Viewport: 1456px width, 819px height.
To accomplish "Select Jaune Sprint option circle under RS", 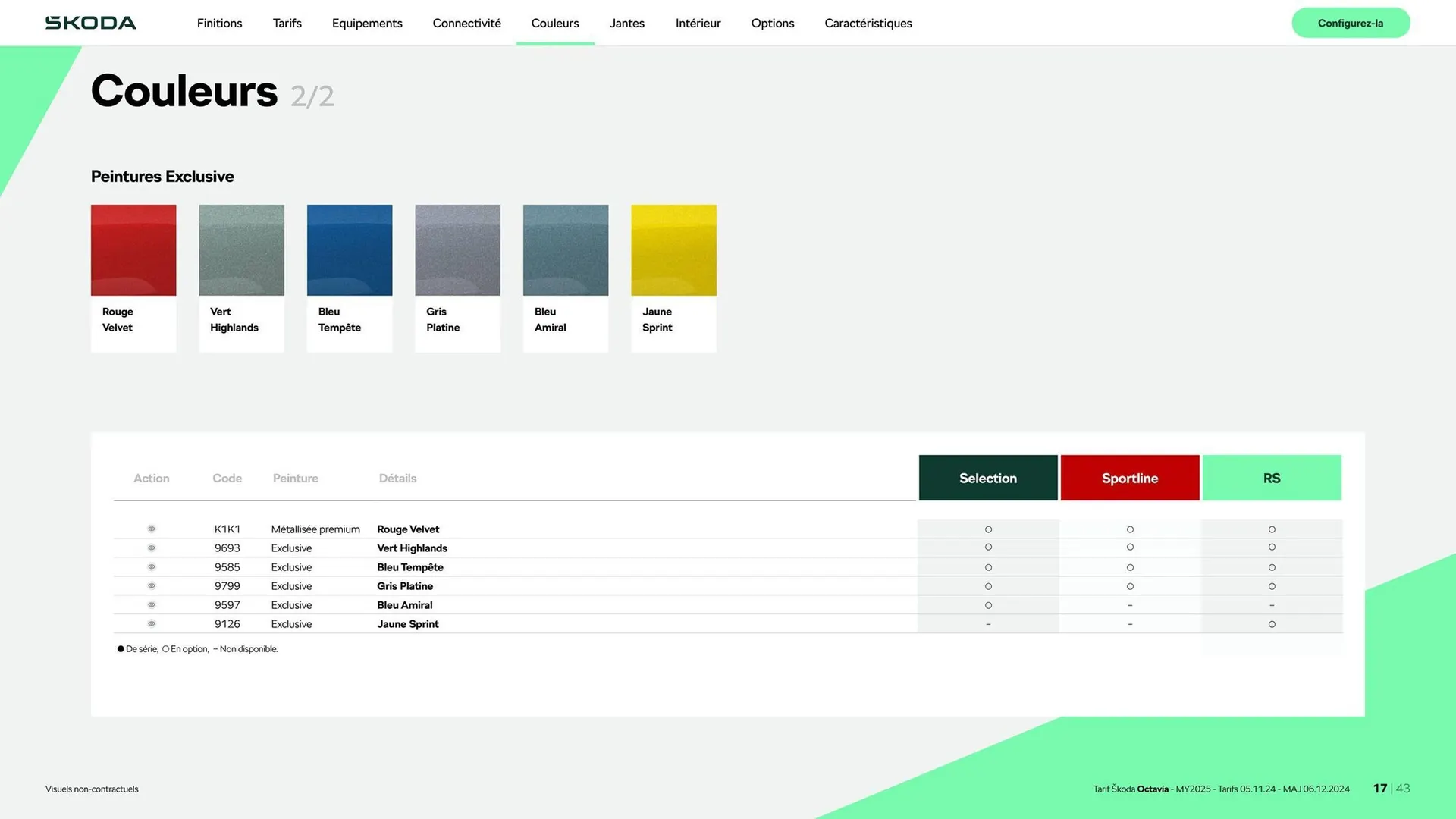I will tap(1272, 624).
